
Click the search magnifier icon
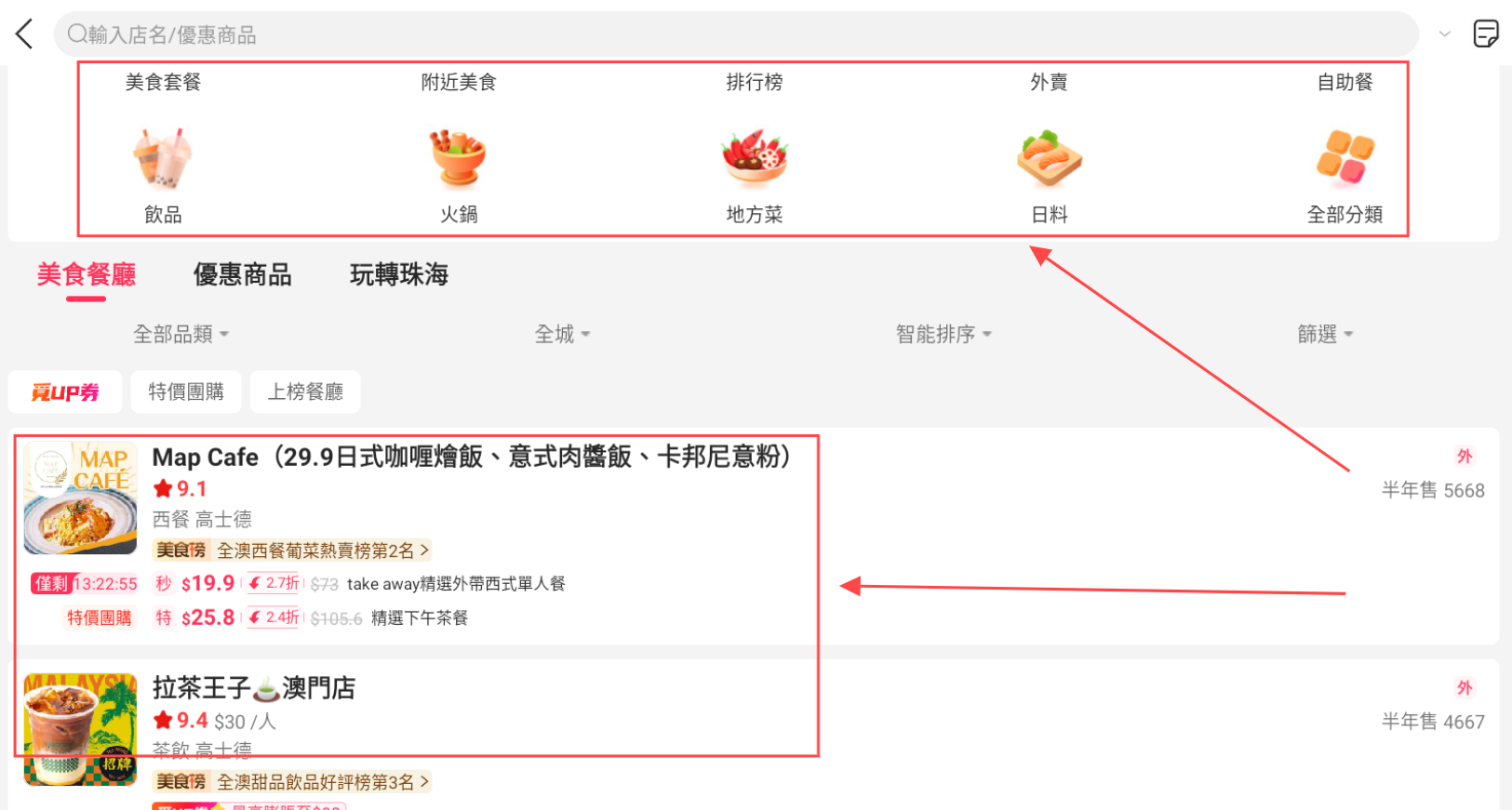coord(77,34)
